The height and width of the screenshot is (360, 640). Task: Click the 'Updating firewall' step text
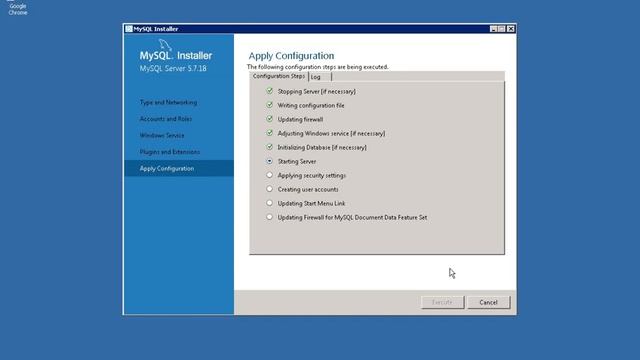[x=300, y=119]
